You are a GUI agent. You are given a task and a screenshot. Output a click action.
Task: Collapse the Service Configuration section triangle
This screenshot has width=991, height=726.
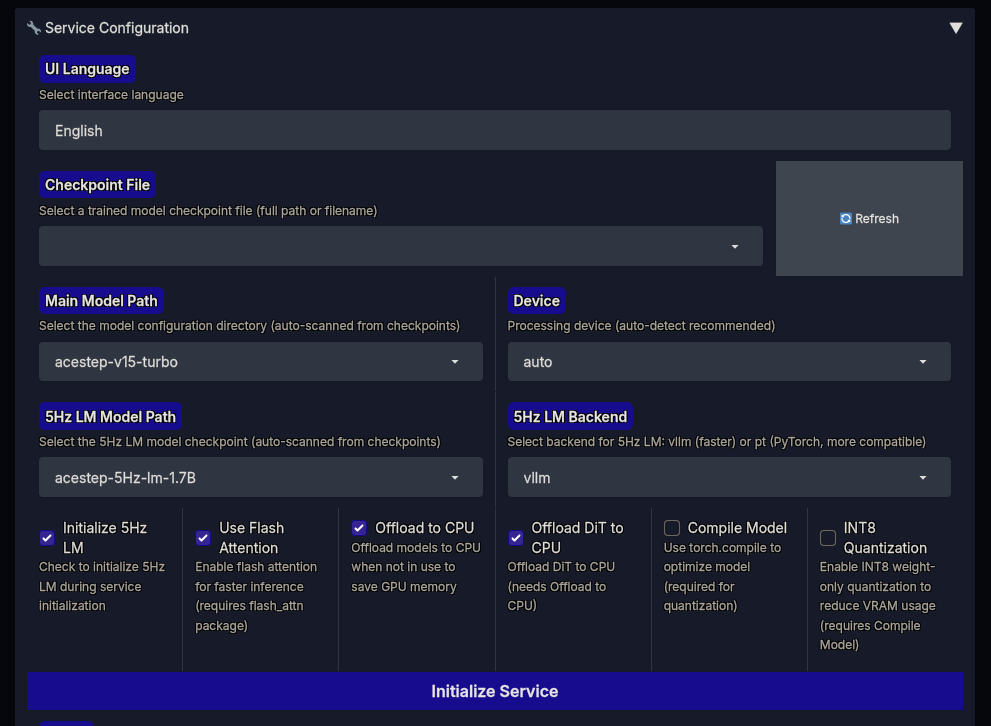pyautogui.click(x=956, y=28)
